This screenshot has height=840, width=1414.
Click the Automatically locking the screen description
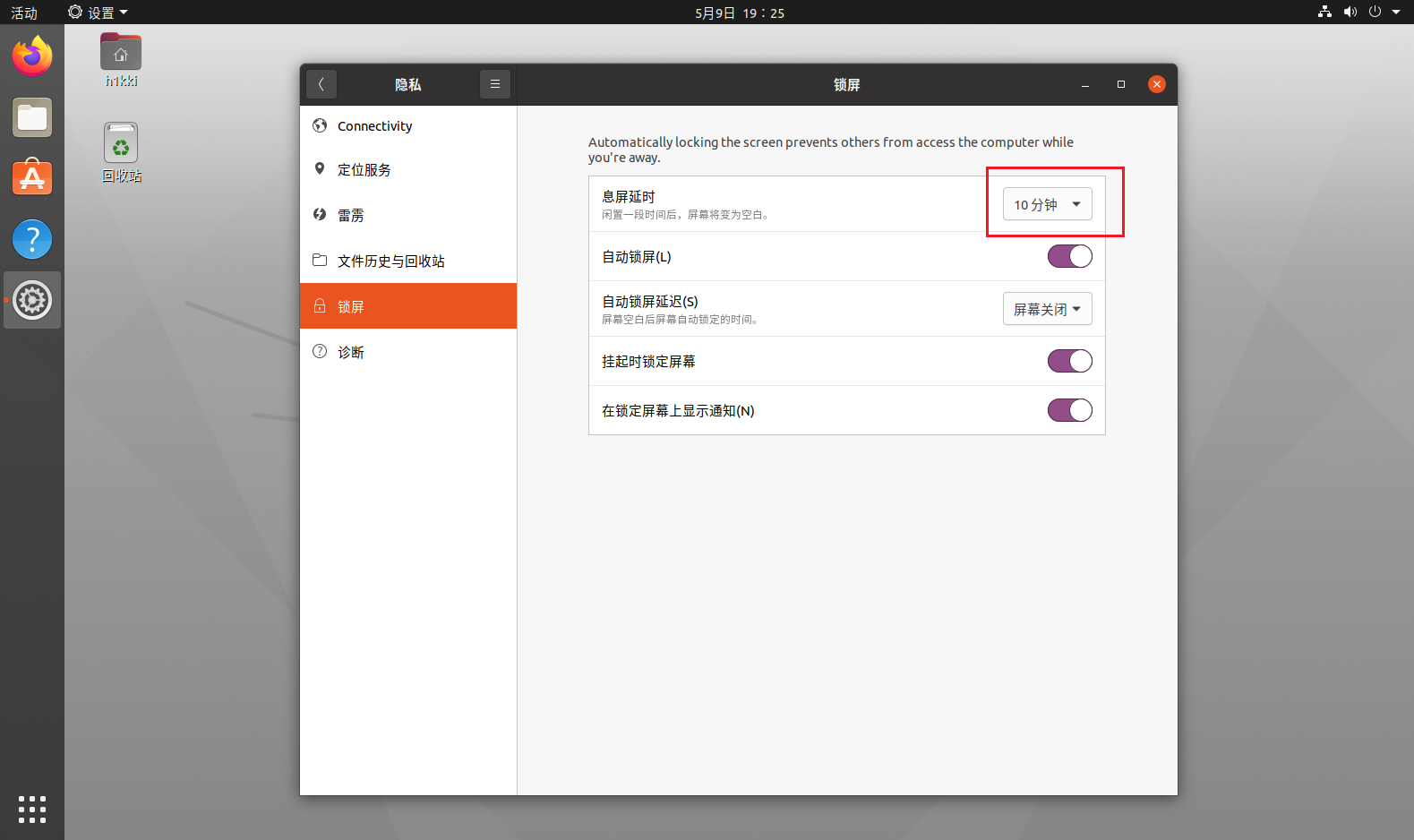click(x=831, y=150)
